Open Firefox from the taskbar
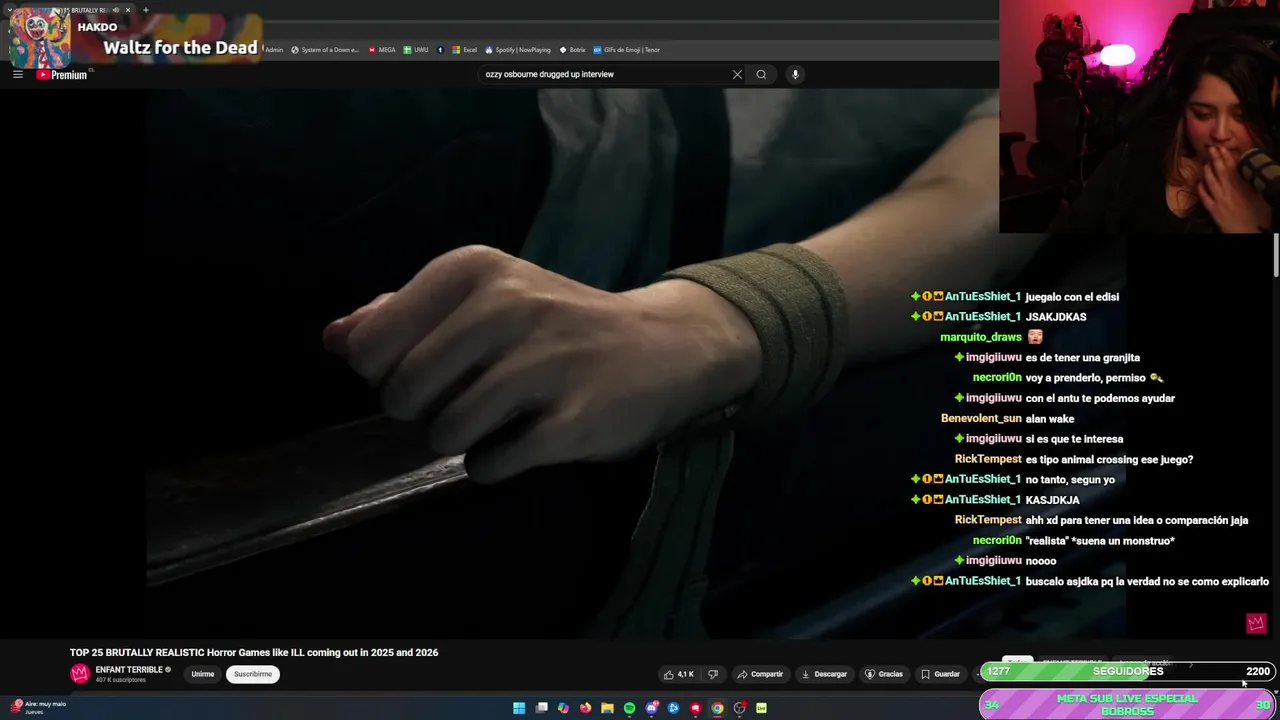Viewport: 1280px width, 720px height. point(585,708)
